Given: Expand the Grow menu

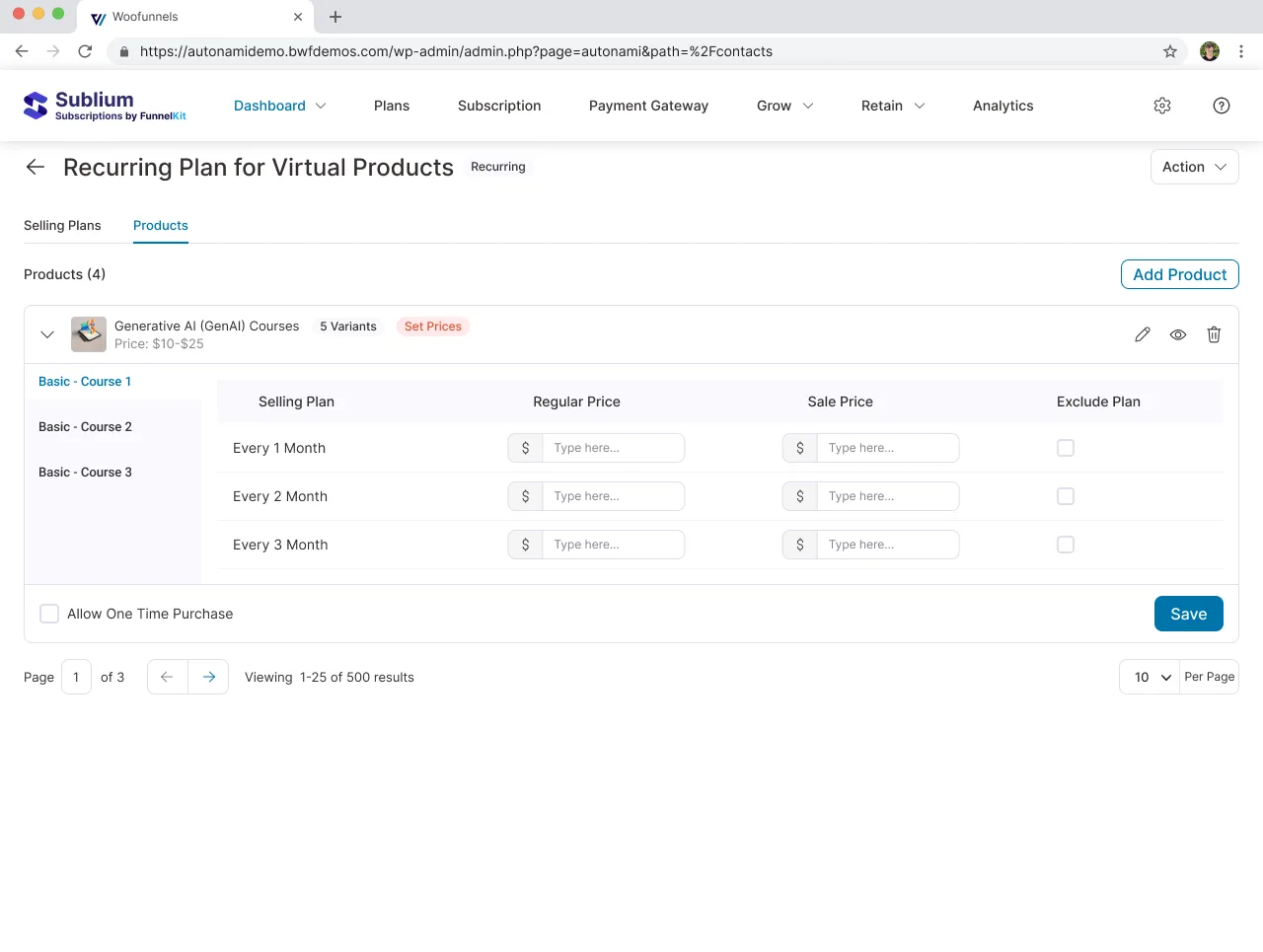Looking at the screenshot, I should click(x=785, y=106).
